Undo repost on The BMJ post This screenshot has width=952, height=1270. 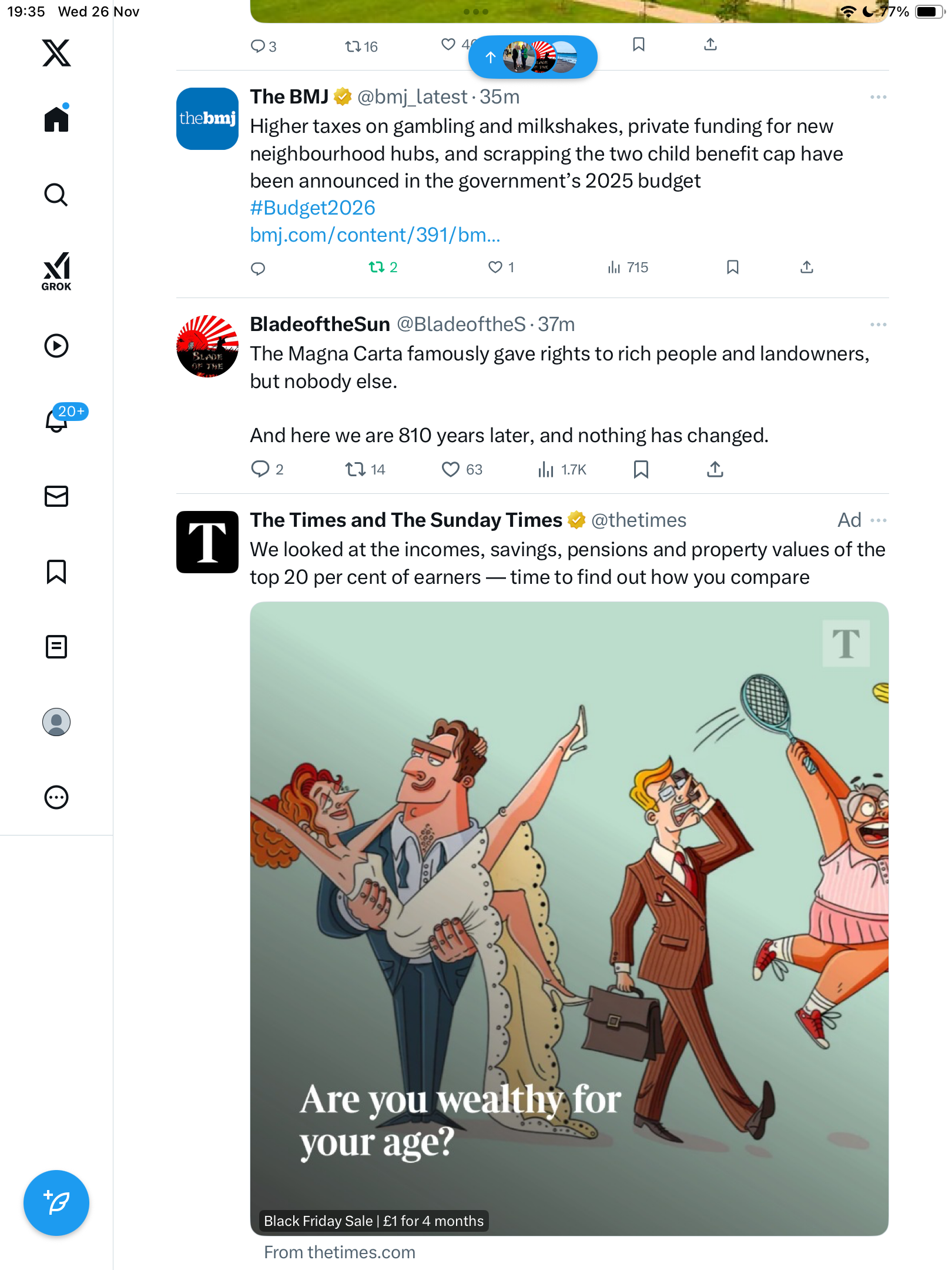click(376, 268)
